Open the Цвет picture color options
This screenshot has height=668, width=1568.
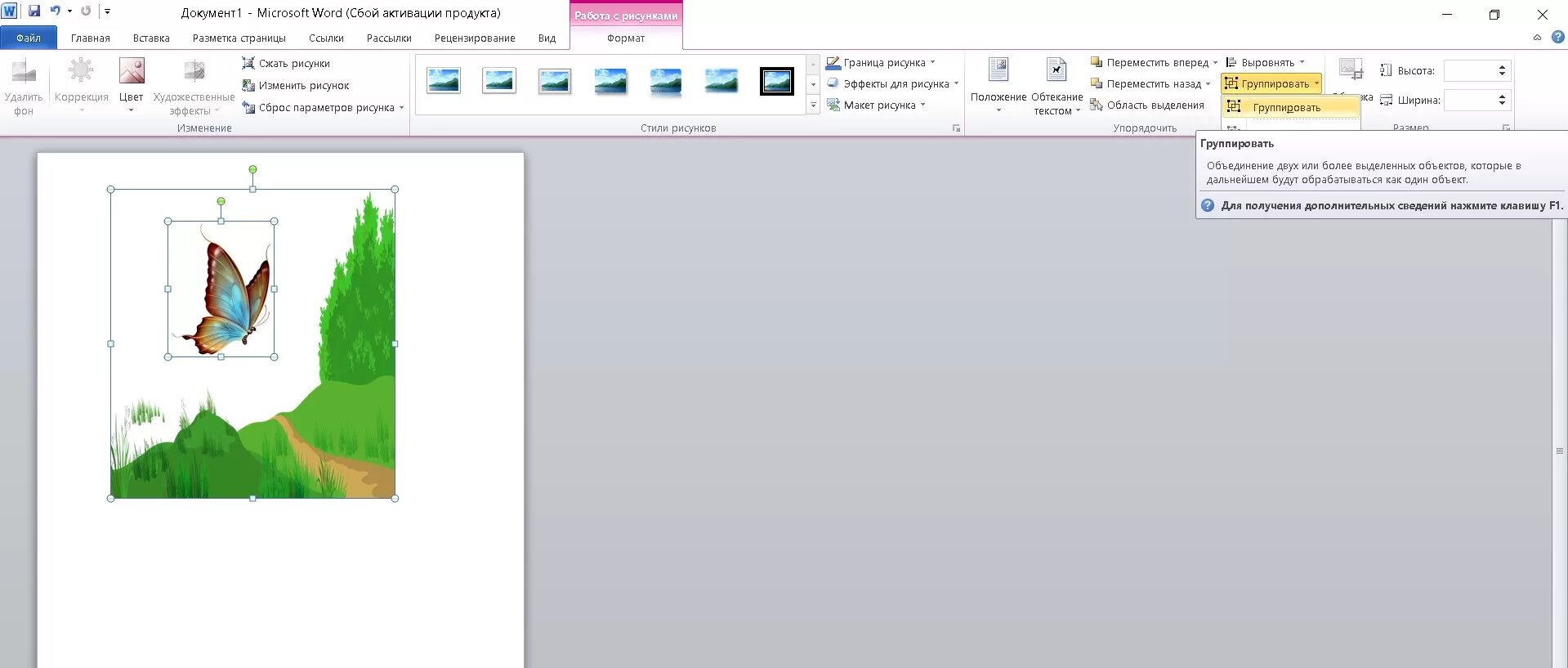point(131,85)
